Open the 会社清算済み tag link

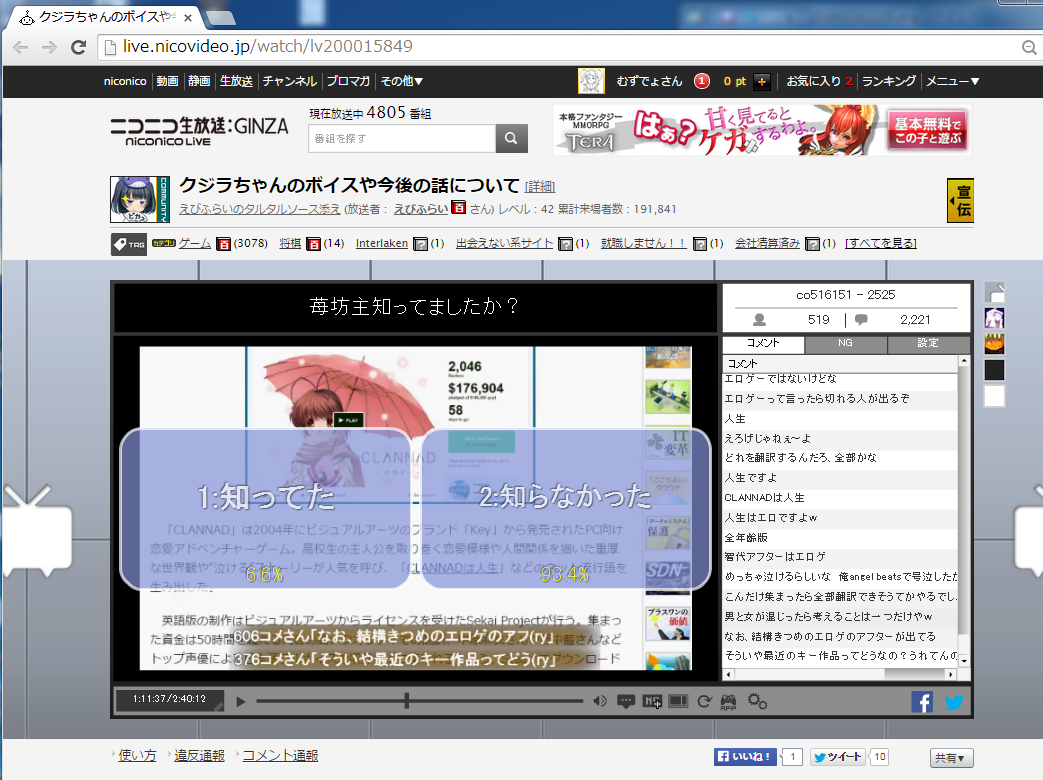click(x=767, y=243)
